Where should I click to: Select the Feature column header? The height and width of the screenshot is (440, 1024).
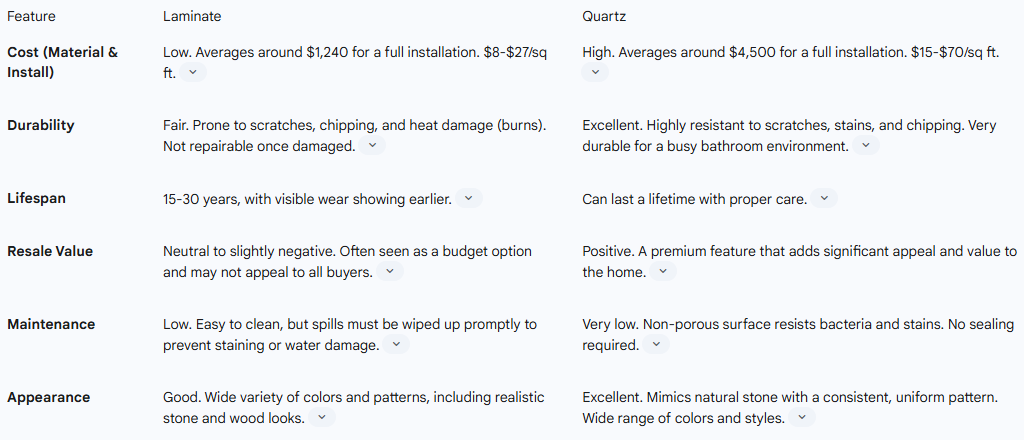[x=31, y=17]
